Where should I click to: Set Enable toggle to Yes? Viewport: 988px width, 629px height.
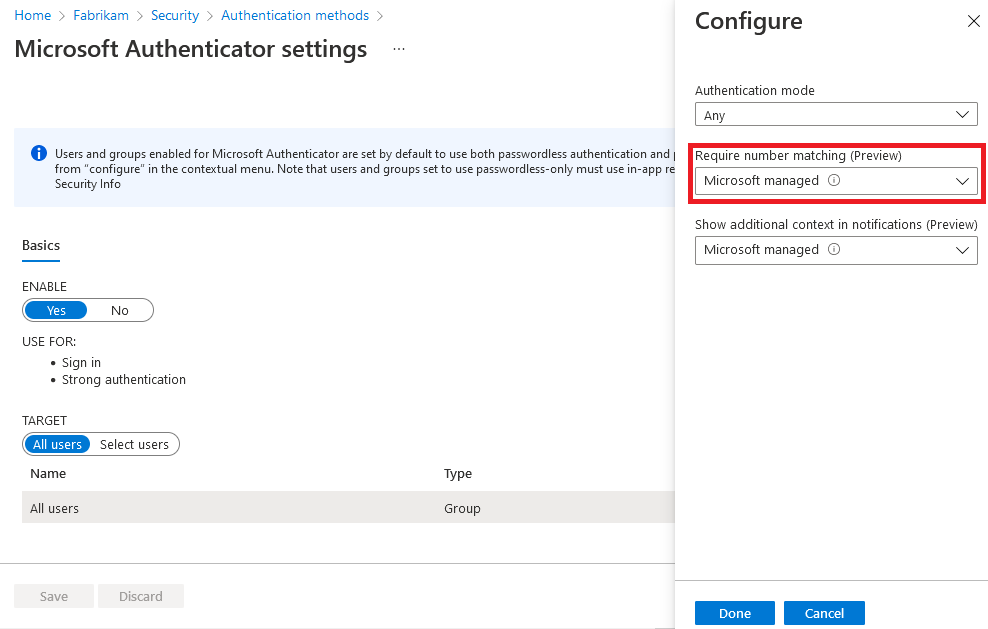(x=56, y=310)
